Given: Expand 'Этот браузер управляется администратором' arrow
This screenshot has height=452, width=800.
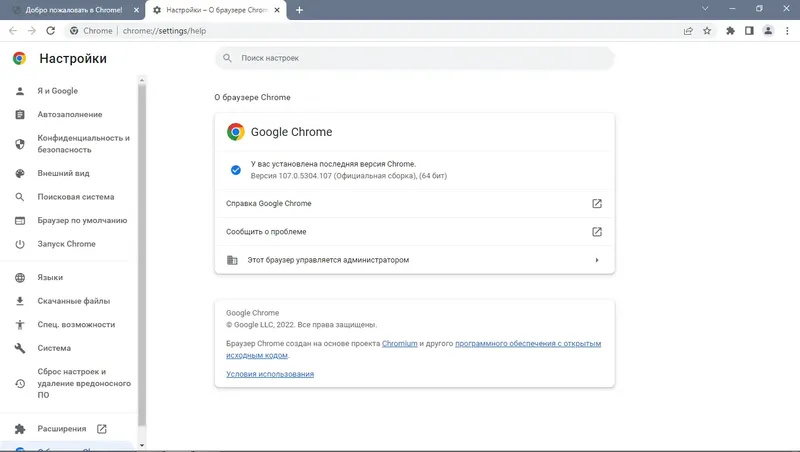Looking at the screenshot, I should (596, 260).
